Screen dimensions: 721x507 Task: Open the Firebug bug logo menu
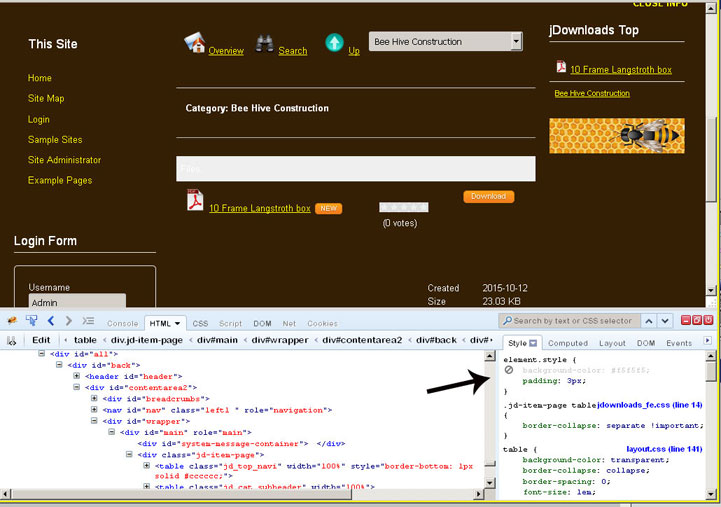[12, 321]
